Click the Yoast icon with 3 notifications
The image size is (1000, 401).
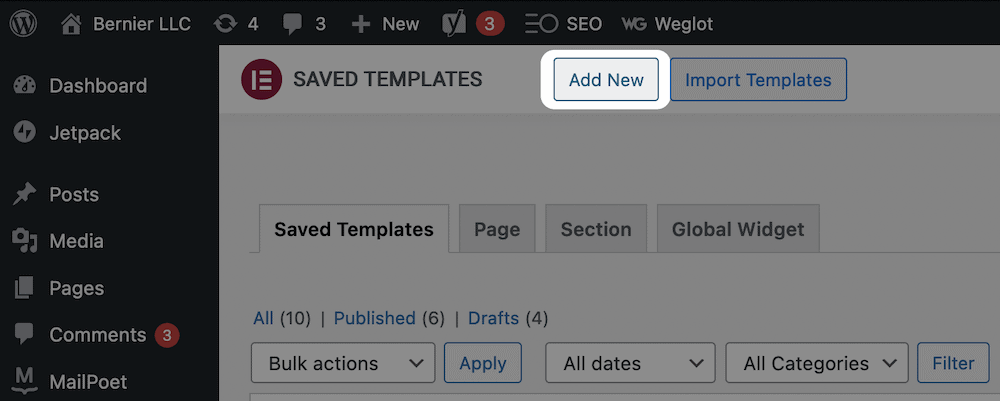453,24
